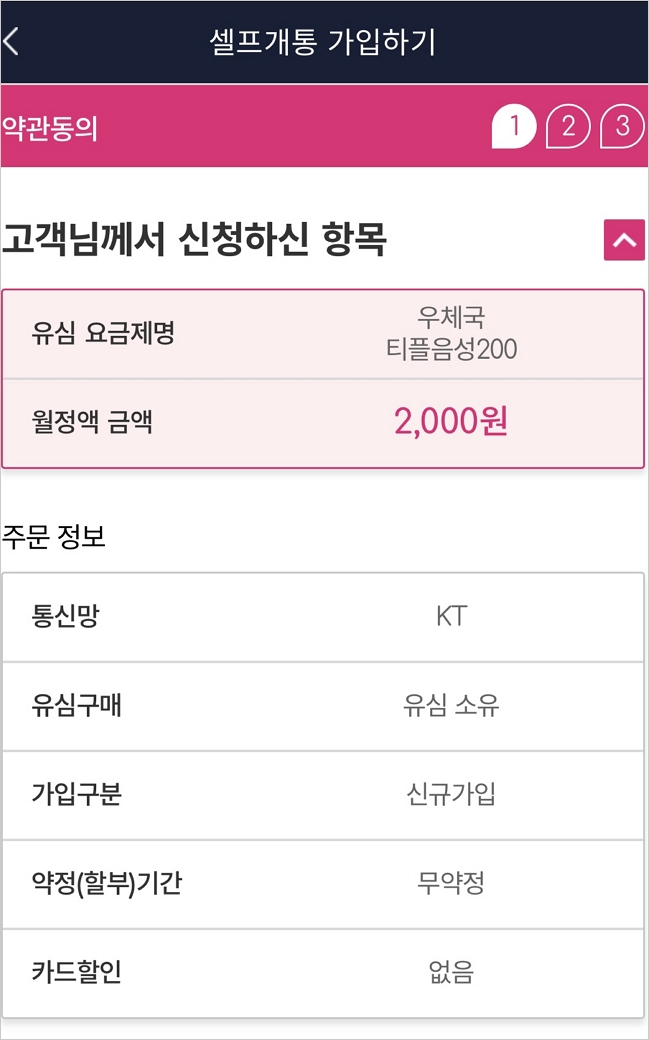Image resolution: width=649 pixels, height=1040 pixels.
Task: Tap the 셀프개통 가입하기 header title
Action: tap(323, 42)
